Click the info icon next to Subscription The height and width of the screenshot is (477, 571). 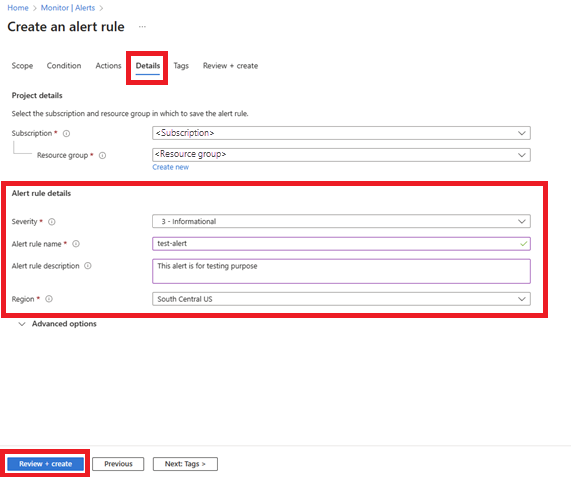[66, 134]
